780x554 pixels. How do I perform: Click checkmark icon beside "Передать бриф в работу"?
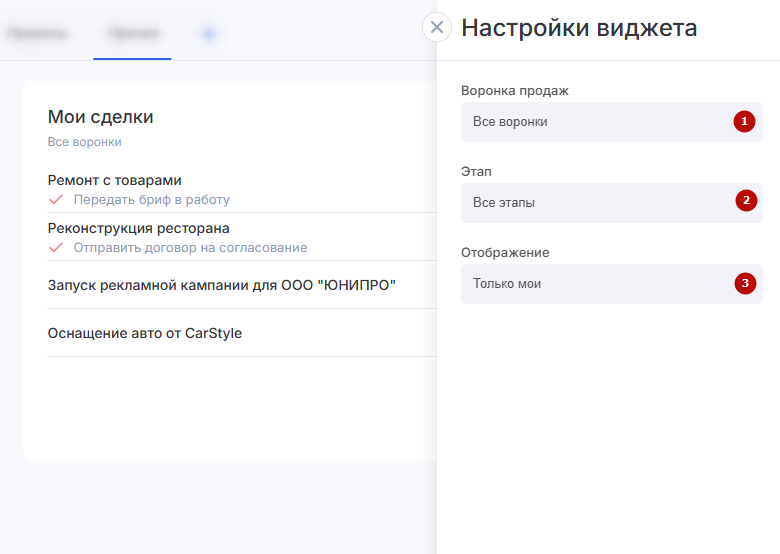pyautogui.click(x=56, y=199)
